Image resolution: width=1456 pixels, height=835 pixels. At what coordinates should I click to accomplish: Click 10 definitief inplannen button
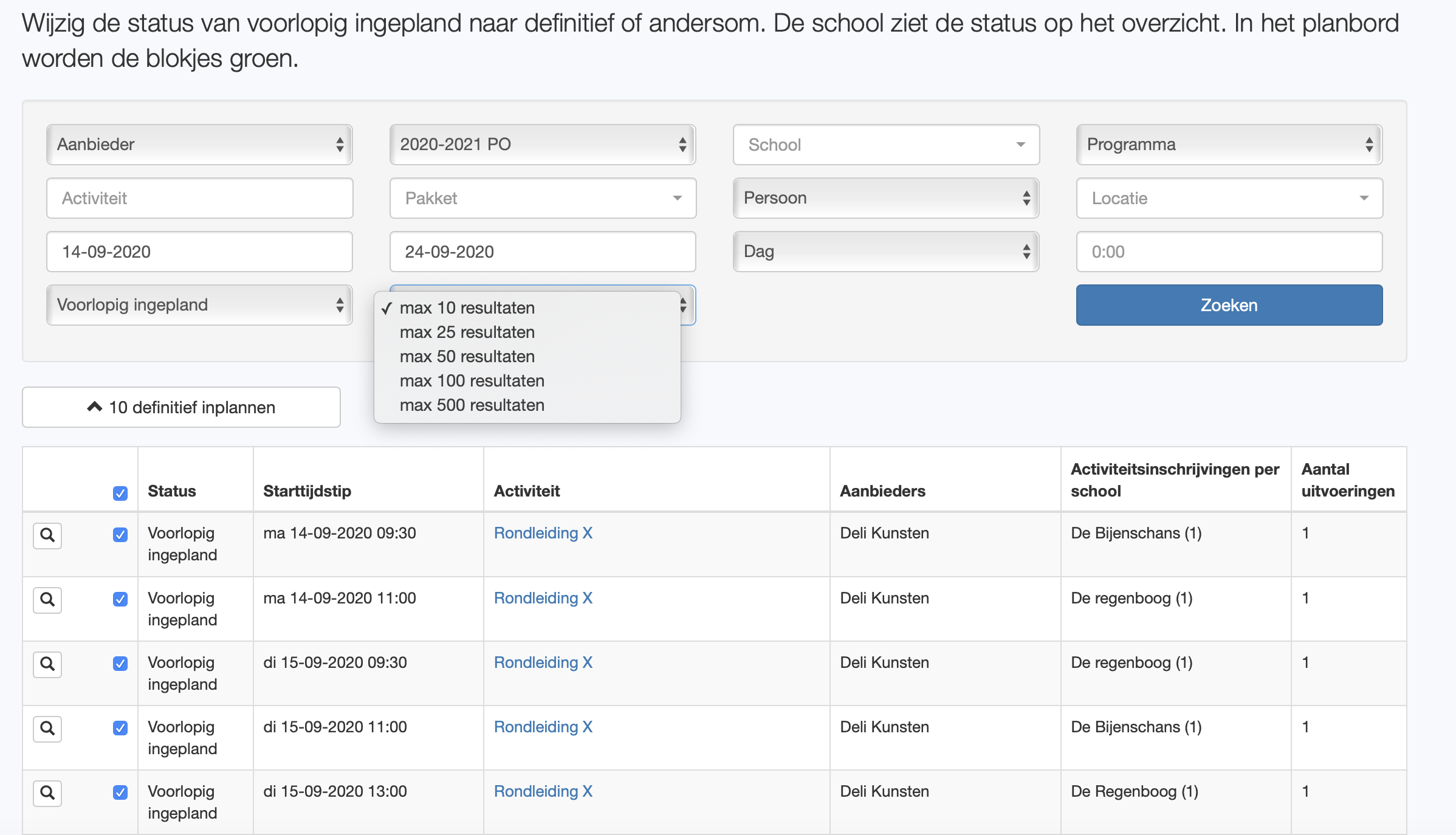point(181,407)
